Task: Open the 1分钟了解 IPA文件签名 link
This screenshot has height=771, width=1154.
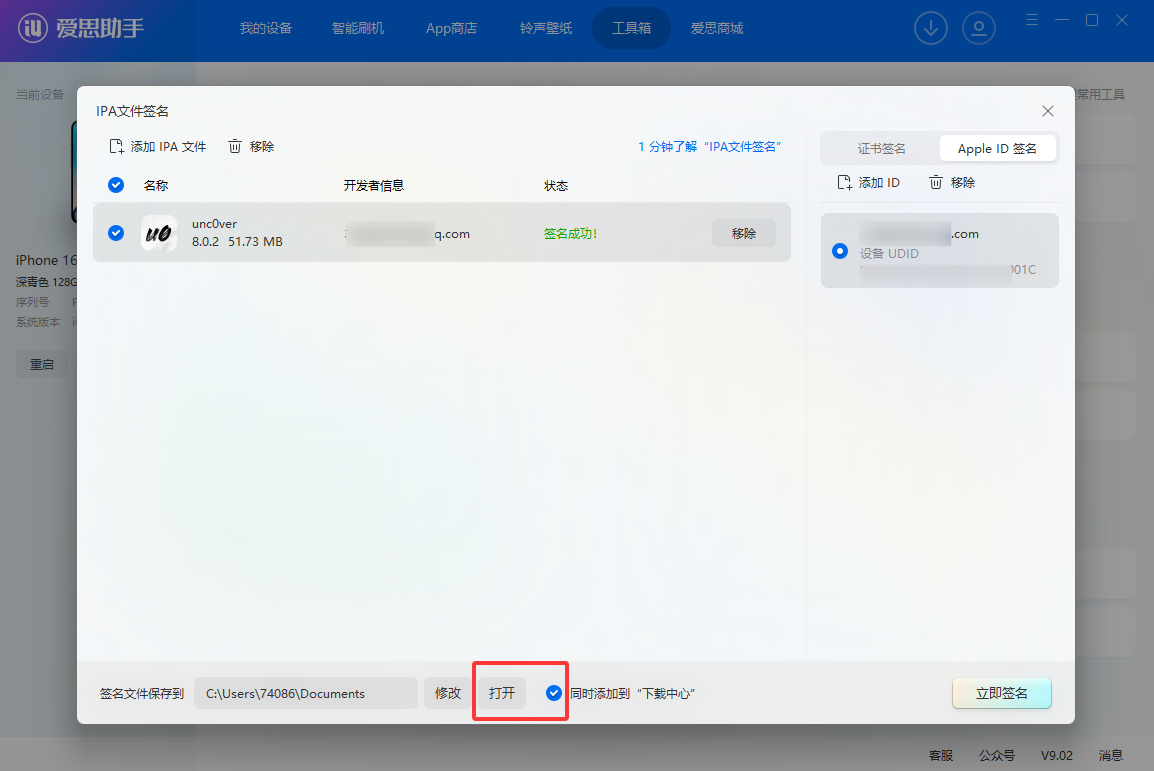Action: [x=709, y=147]
